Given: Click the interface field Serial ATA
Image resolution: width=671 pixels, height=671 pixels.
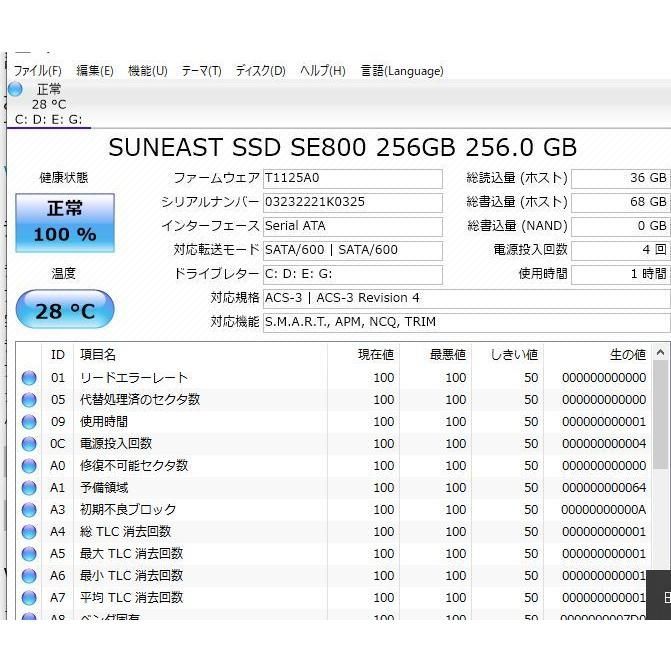Looking at the screenshot, I should [353, 226].
